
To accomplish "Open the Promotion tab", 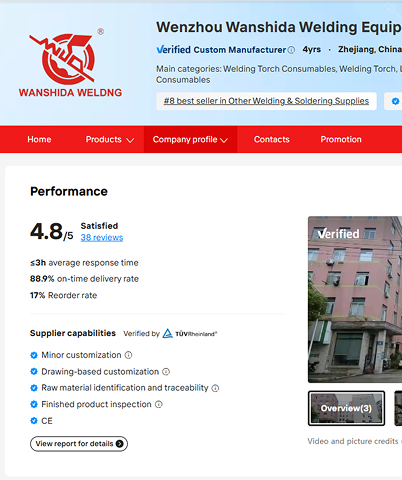I will click(x=341, y=139).
